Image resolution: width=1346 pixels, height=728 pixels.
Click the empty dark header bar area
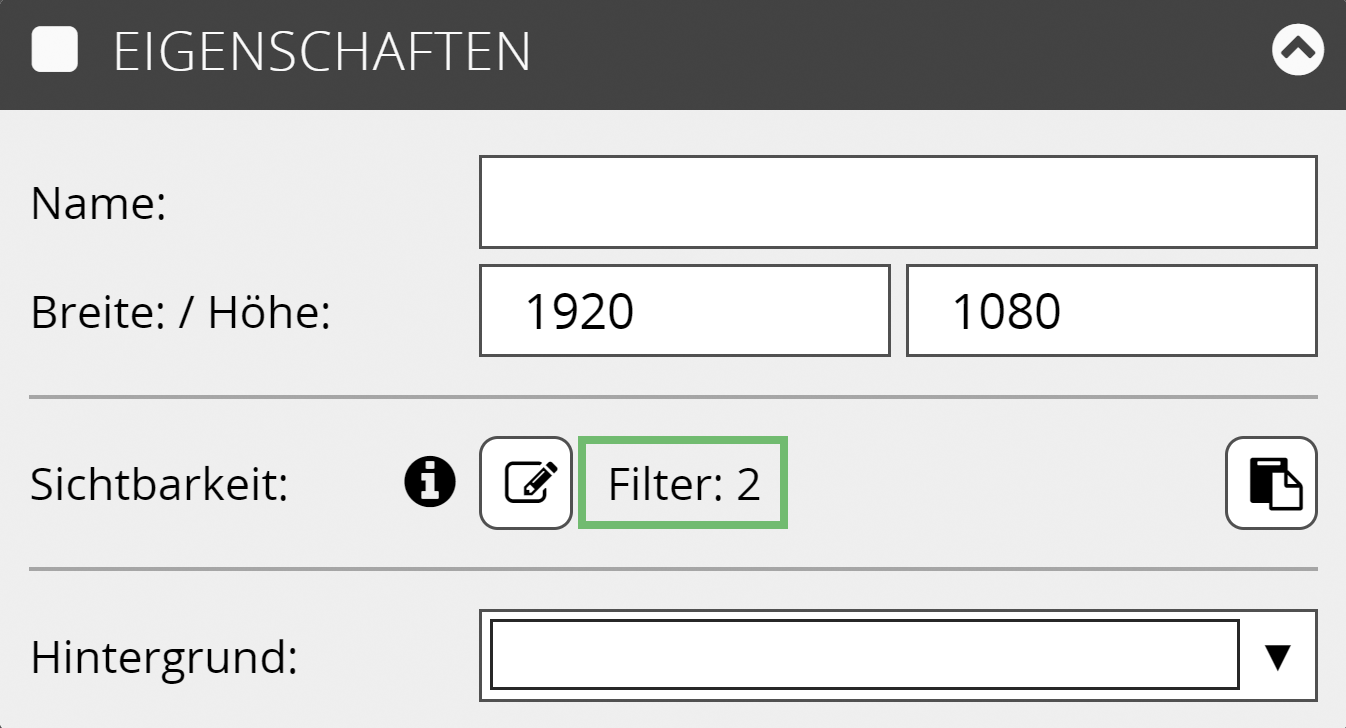coord(900,52)
